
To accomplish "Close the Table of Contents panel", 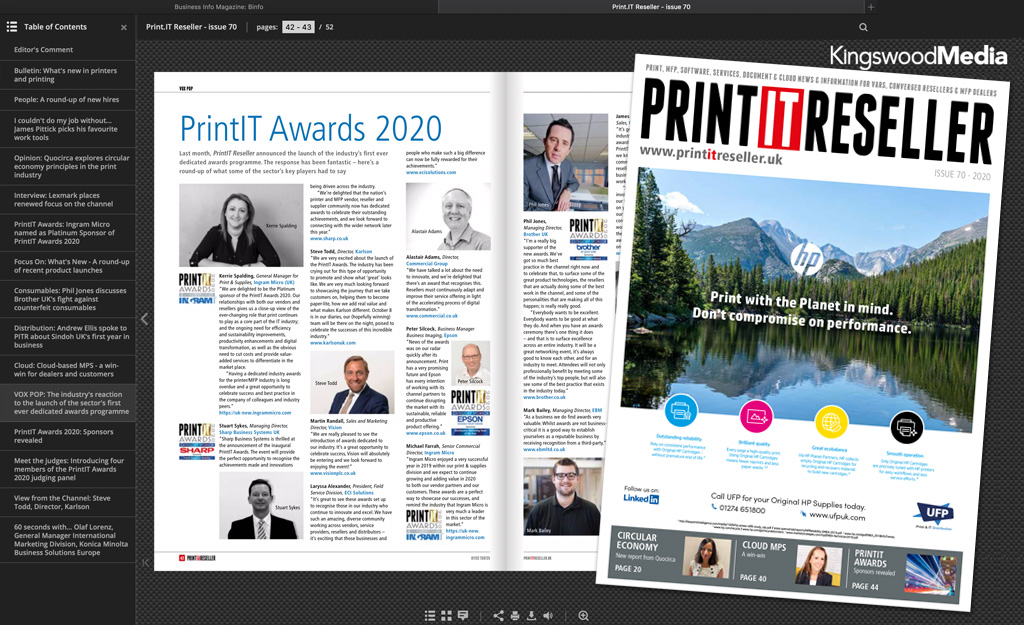I will [123, 27].
